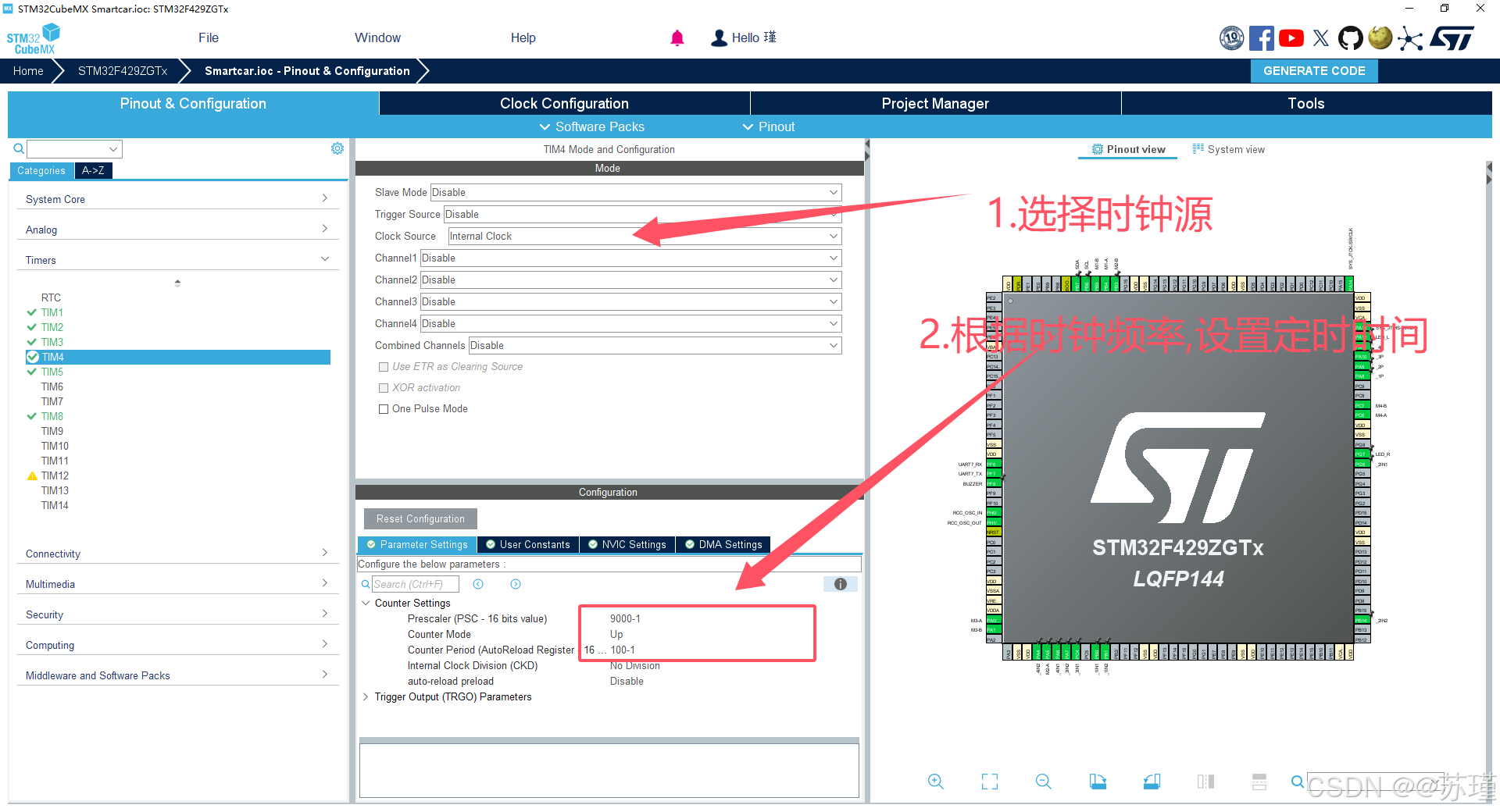The image size is (1500, 812).
Task: Open the category settings gear icon
Action: (337, 148)
